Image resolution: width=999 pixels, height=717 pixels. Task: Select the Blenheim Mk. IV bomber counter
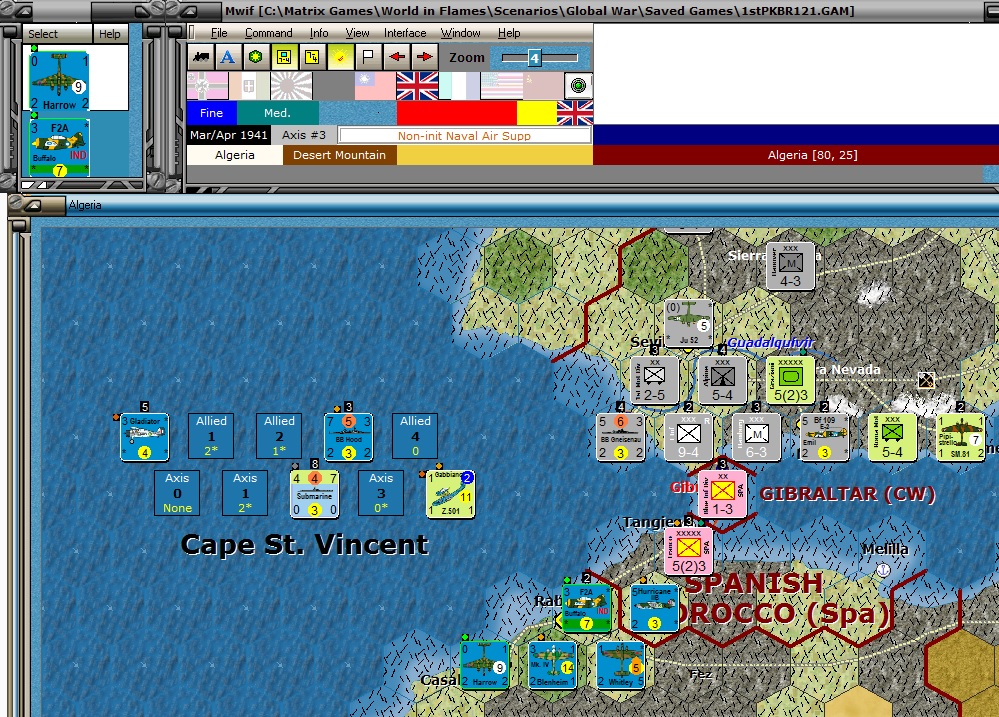tap(552, 665)
